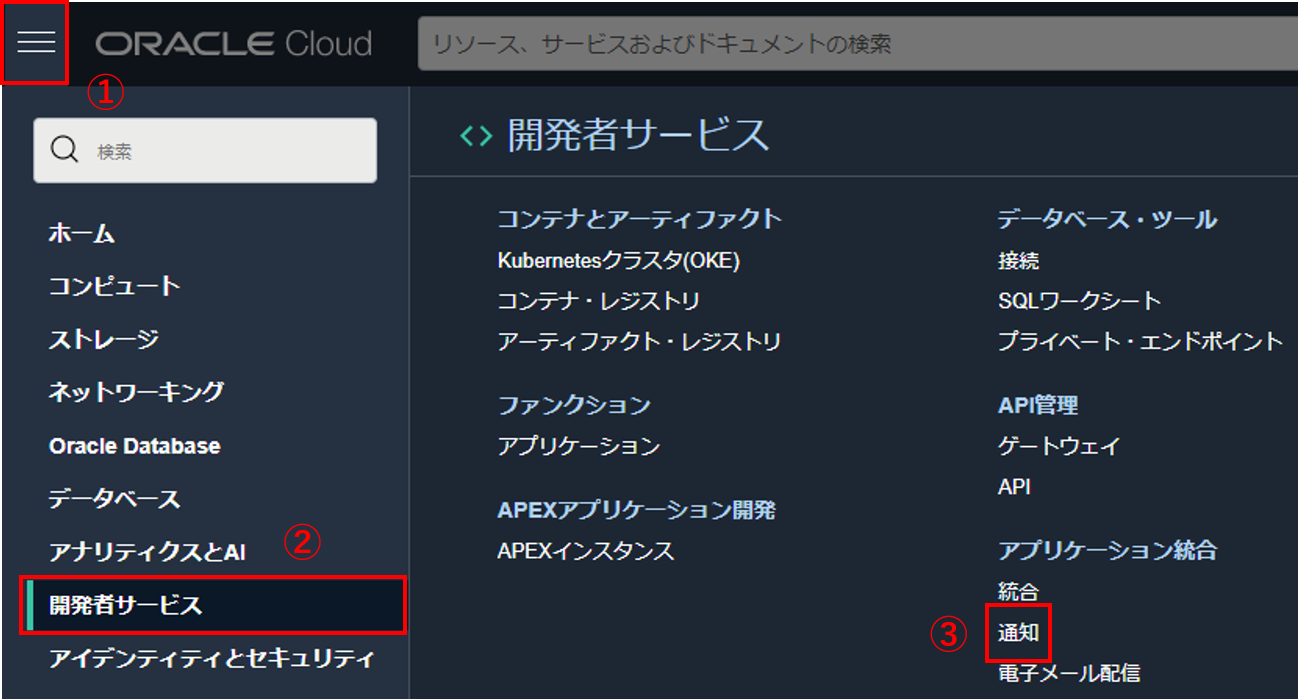Open the hamburger navigation menu
Screen dimensions: 1298x699
[x=35, y=43]
